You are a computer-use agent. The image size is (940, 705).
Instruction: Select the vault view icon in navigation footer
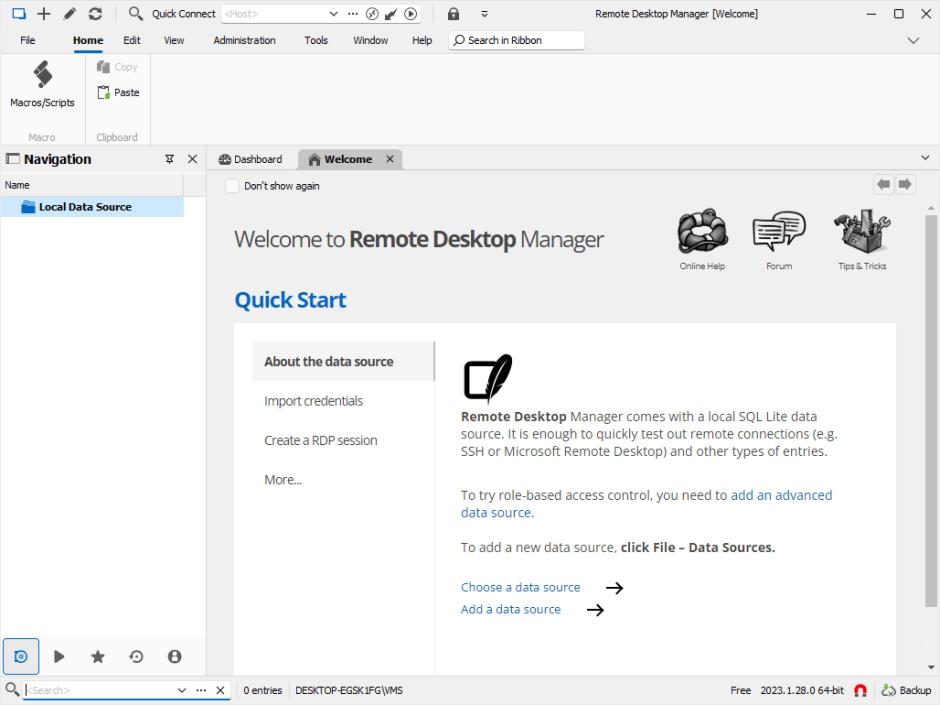click(x=21, y=656)
